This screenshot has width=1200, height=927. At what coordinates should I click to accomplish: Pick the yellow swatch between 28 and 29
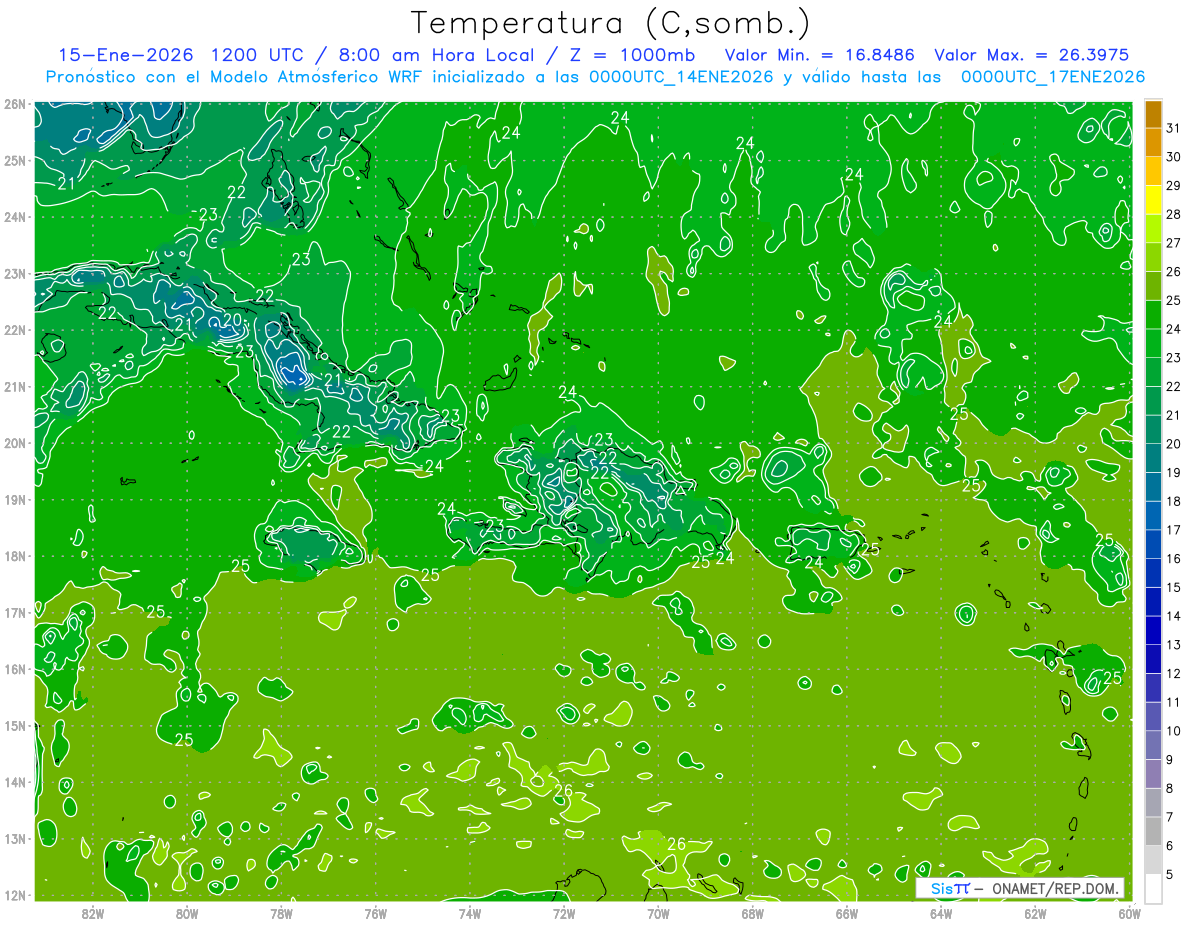coord(1154,200)
